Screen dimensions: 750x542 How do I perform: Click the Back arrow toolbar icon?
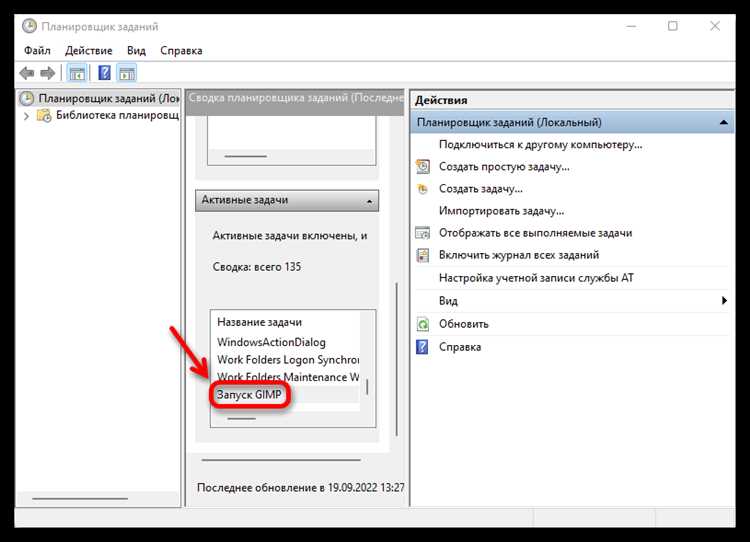pos(27,74)
